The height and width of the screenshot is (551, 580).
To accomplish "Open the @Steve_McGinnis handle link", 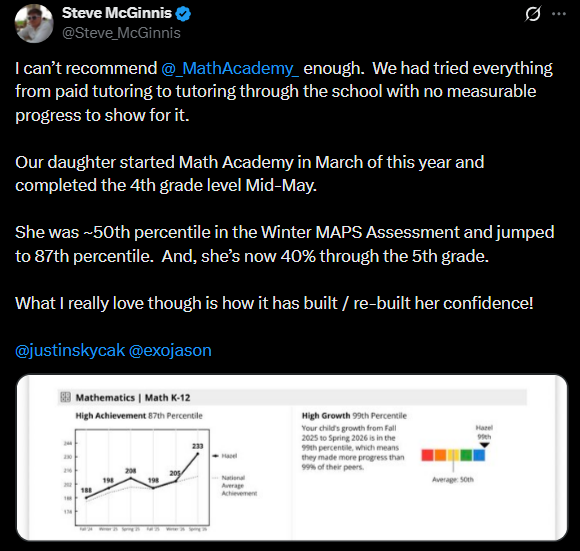I will pos(121,33).
